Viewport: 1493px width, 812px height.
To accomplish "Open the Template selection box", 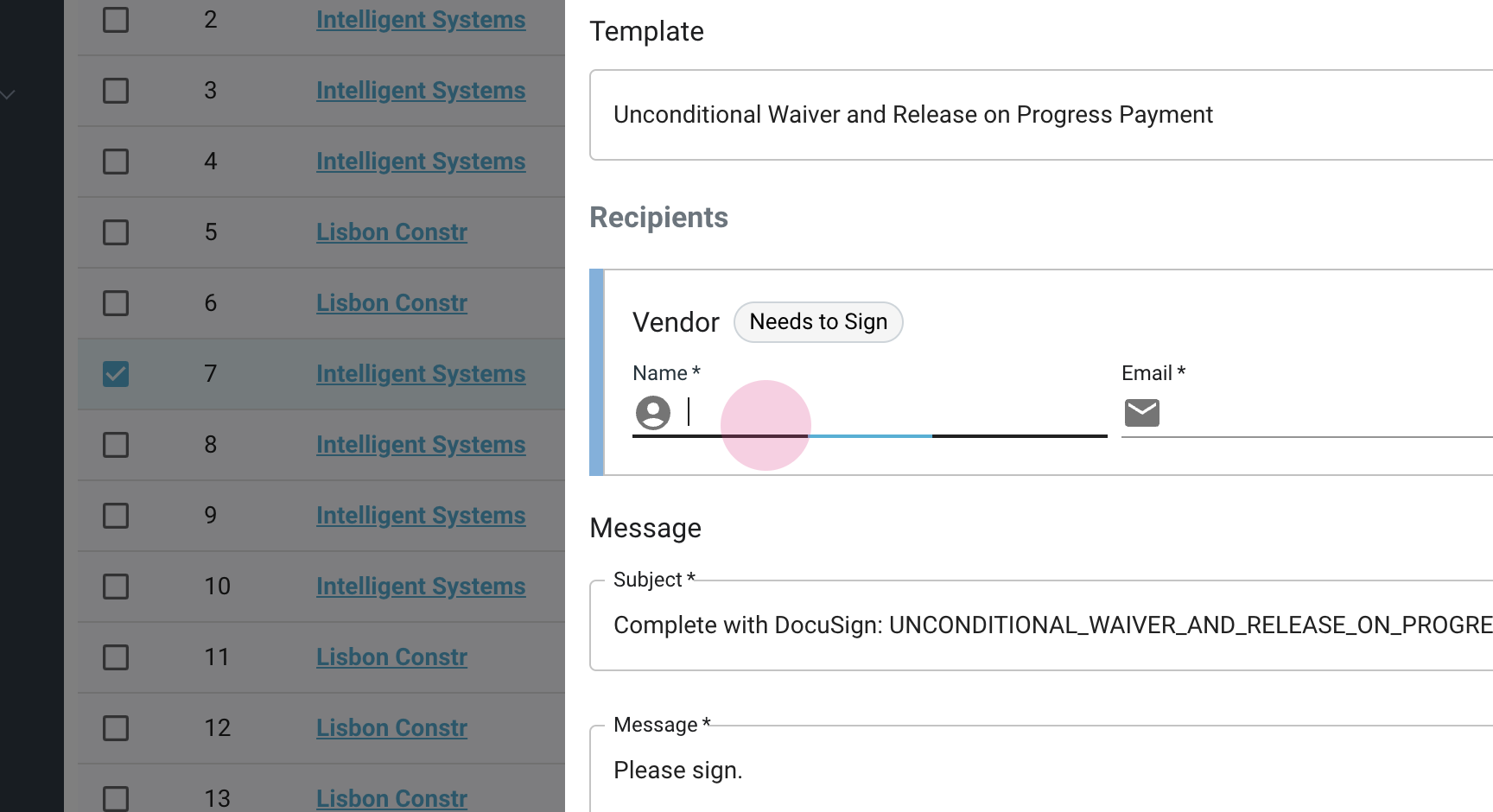I will [x=1037, y=115].
